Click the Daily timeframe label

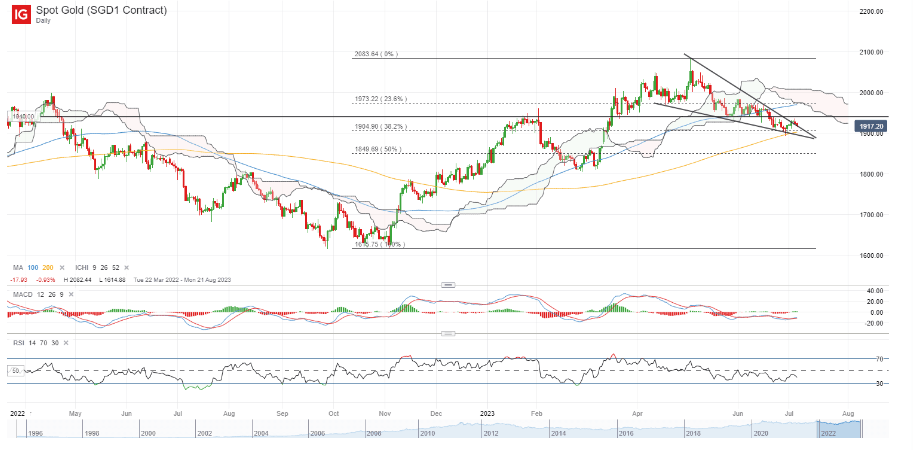tap(43, 20)
